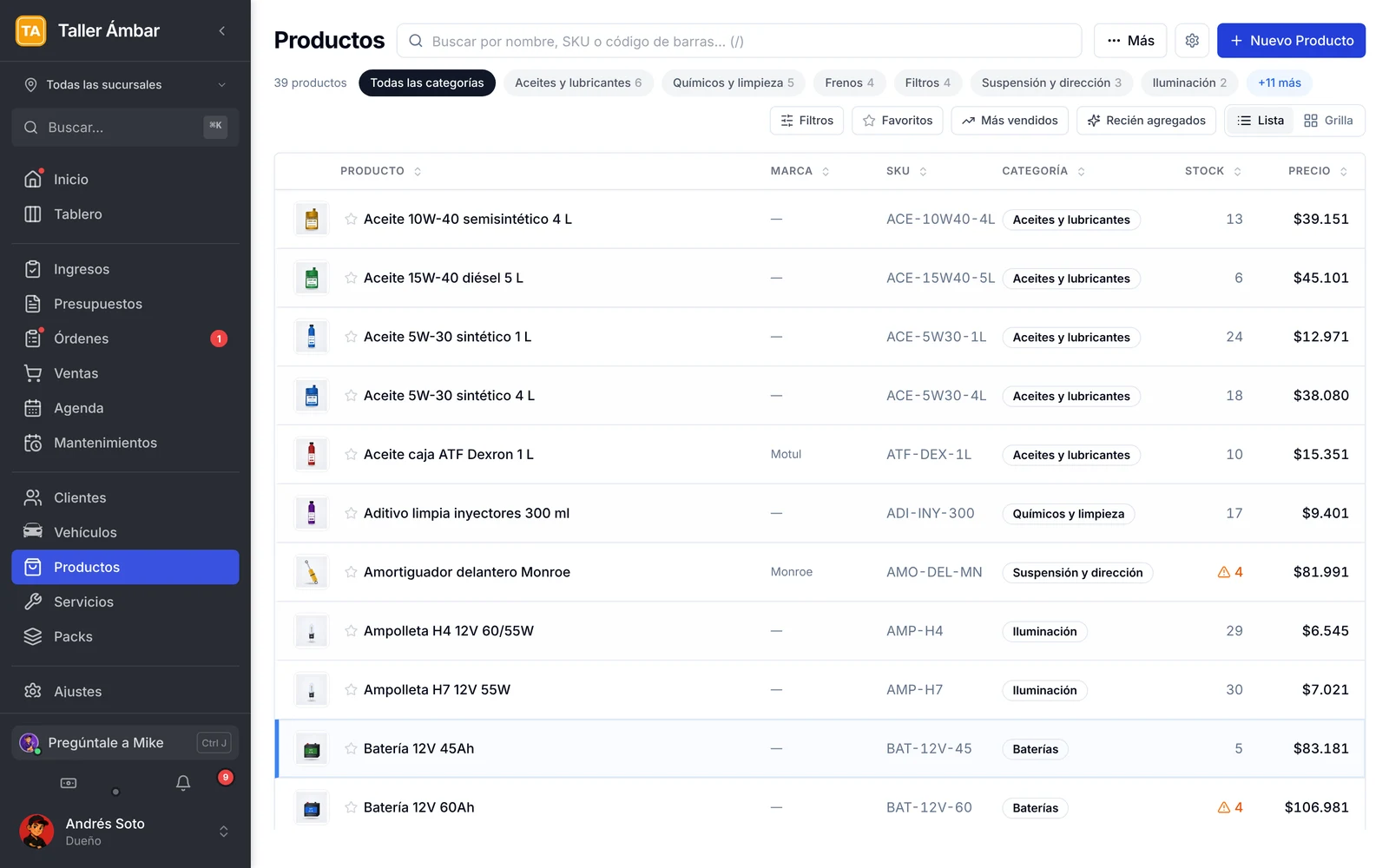1389x868 pixels.
Task: Open Ajustes settings
Action: coord(125,692)
